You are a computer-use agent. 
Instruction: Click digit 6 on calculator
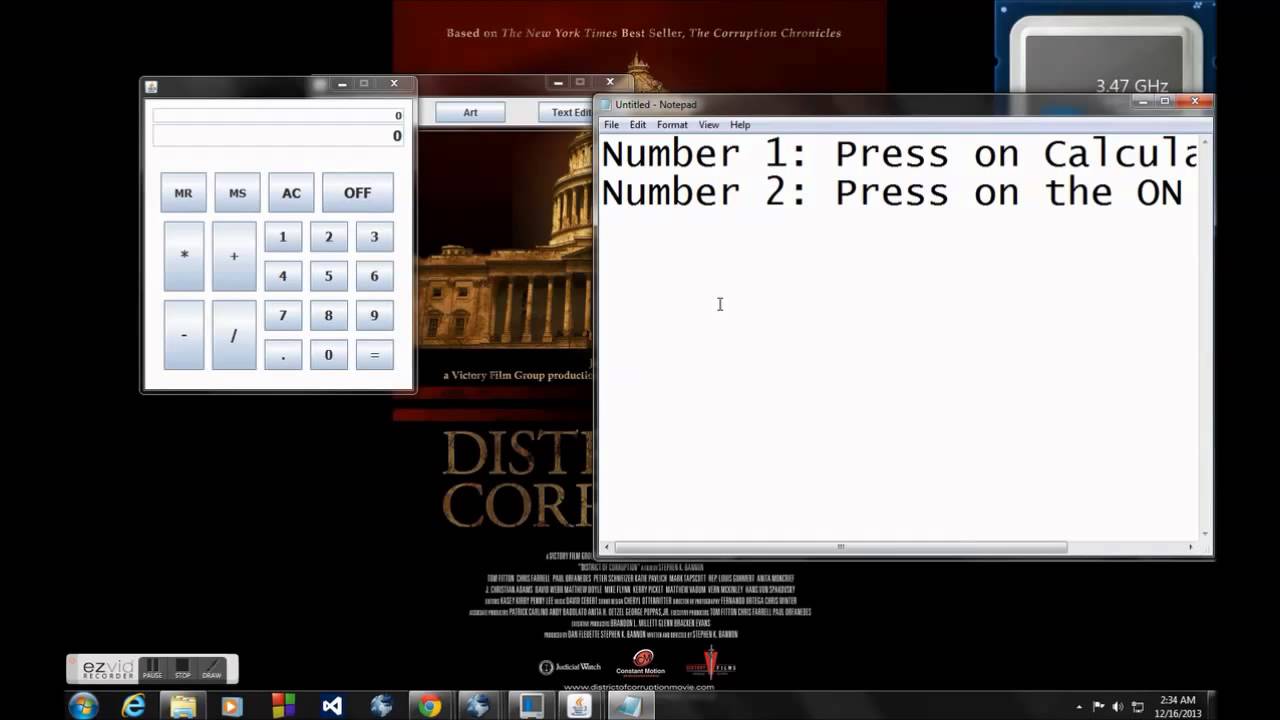(375, 276)
